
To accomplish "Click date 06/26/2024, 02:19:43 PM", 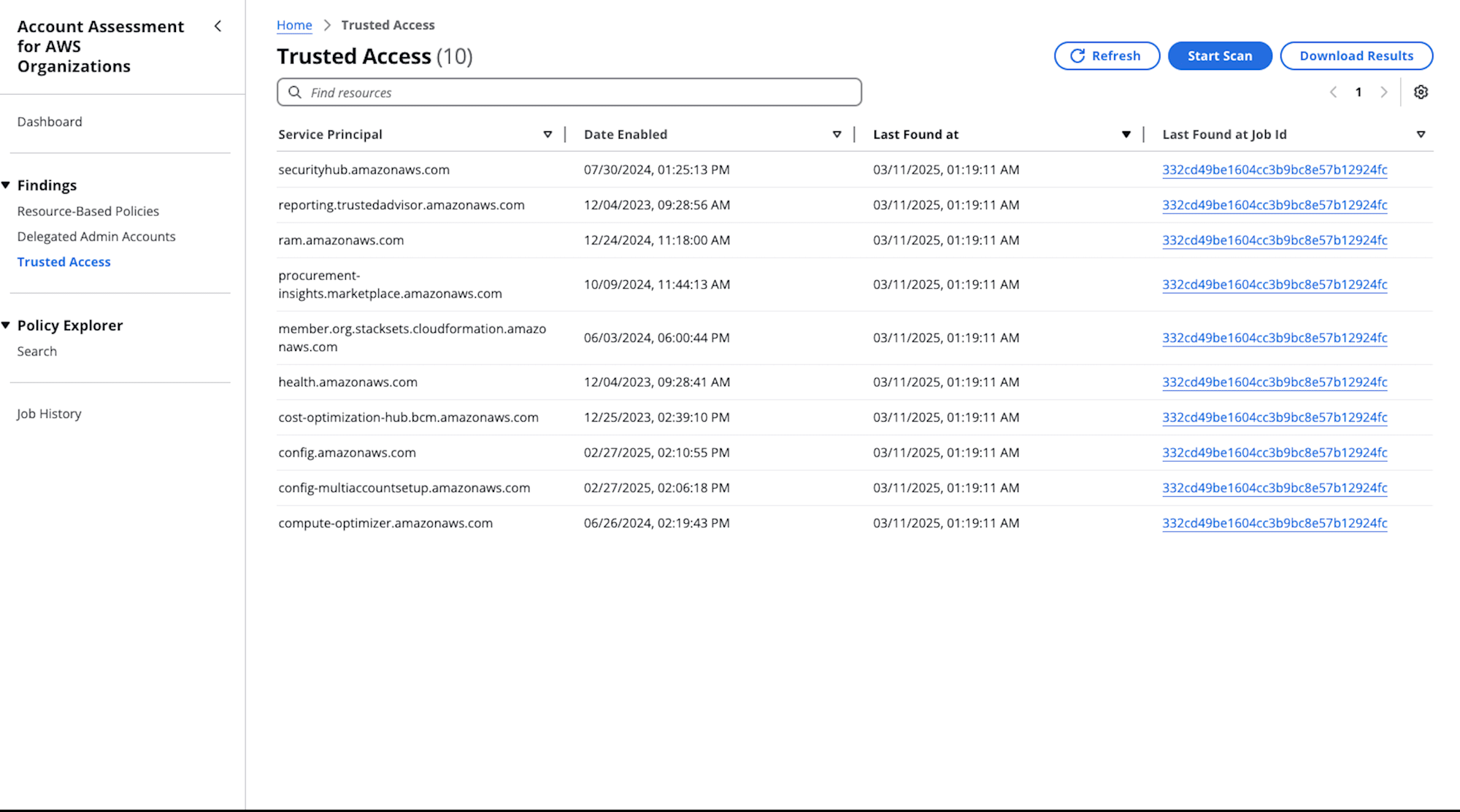I will coord(656,523).
